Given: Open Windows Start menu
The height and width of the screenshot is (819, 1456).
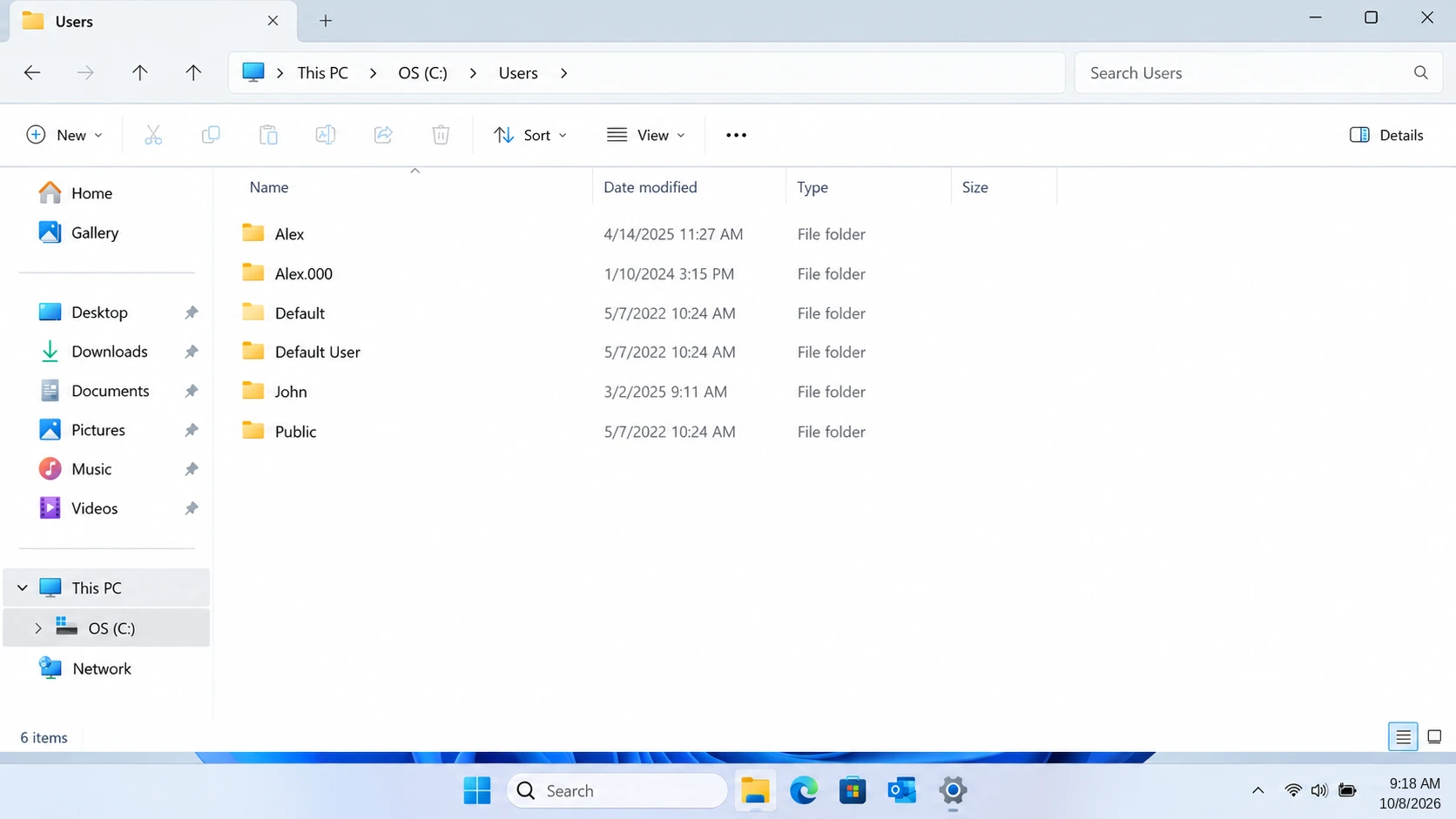Looking at the screenshot, I should click(477, 790).
